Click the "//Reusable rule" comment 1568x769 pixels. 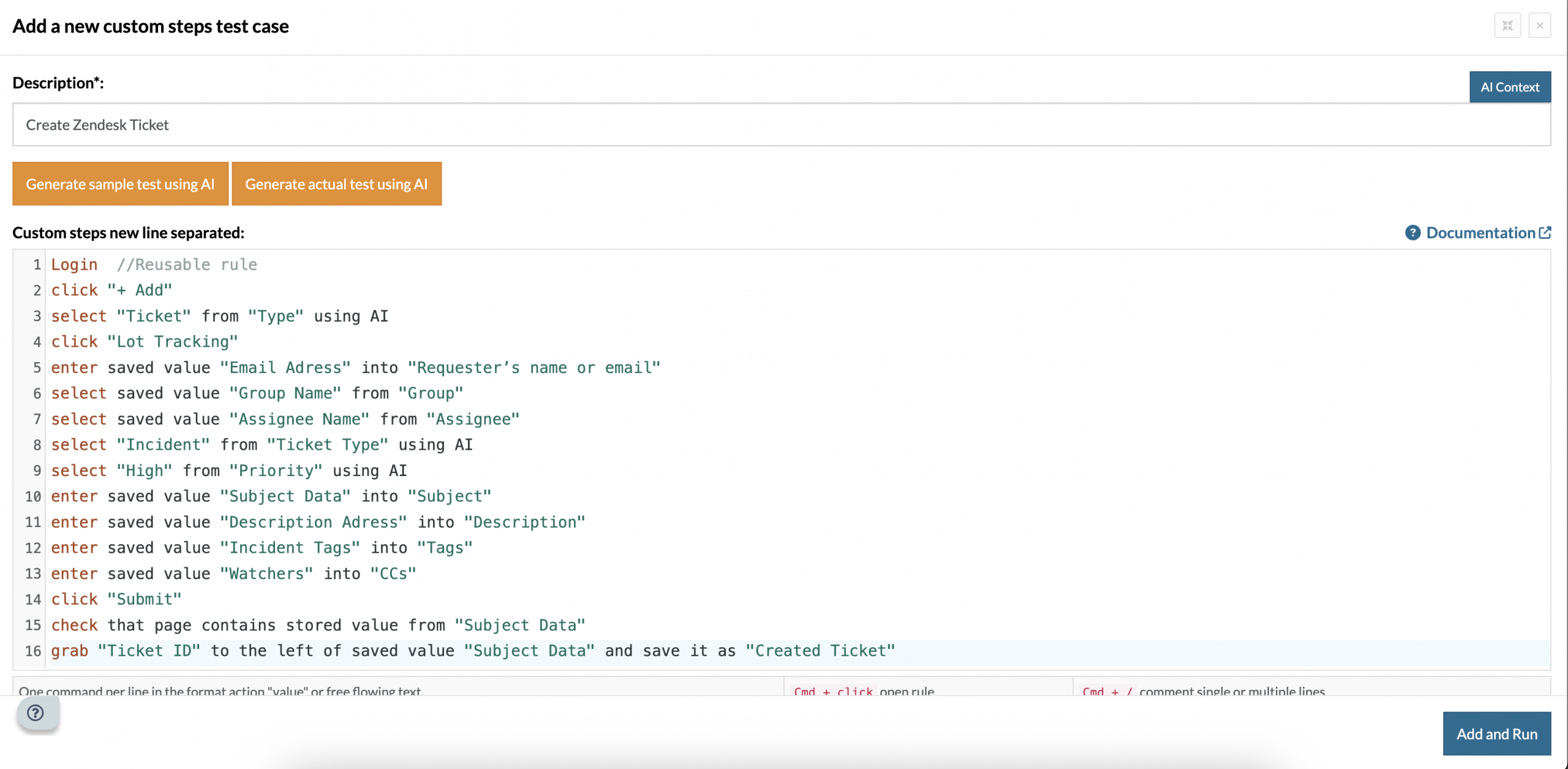coord(187,265)
